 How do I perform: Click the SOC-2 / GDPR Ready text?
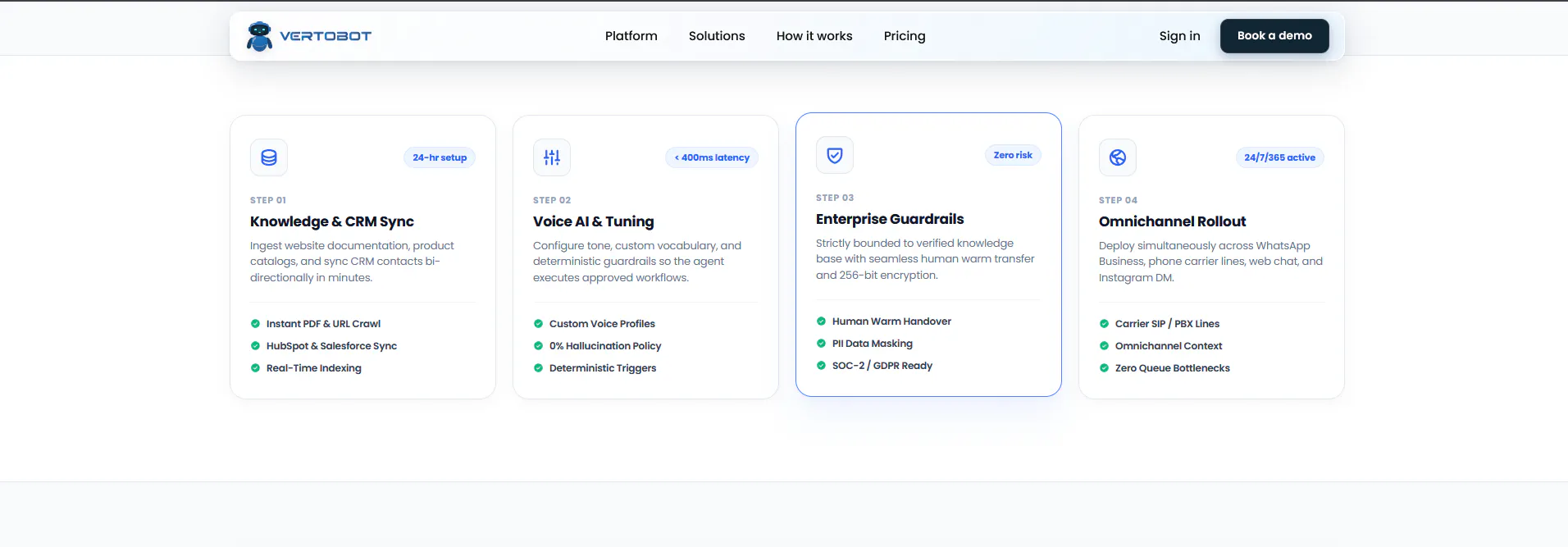coord(882,366)
